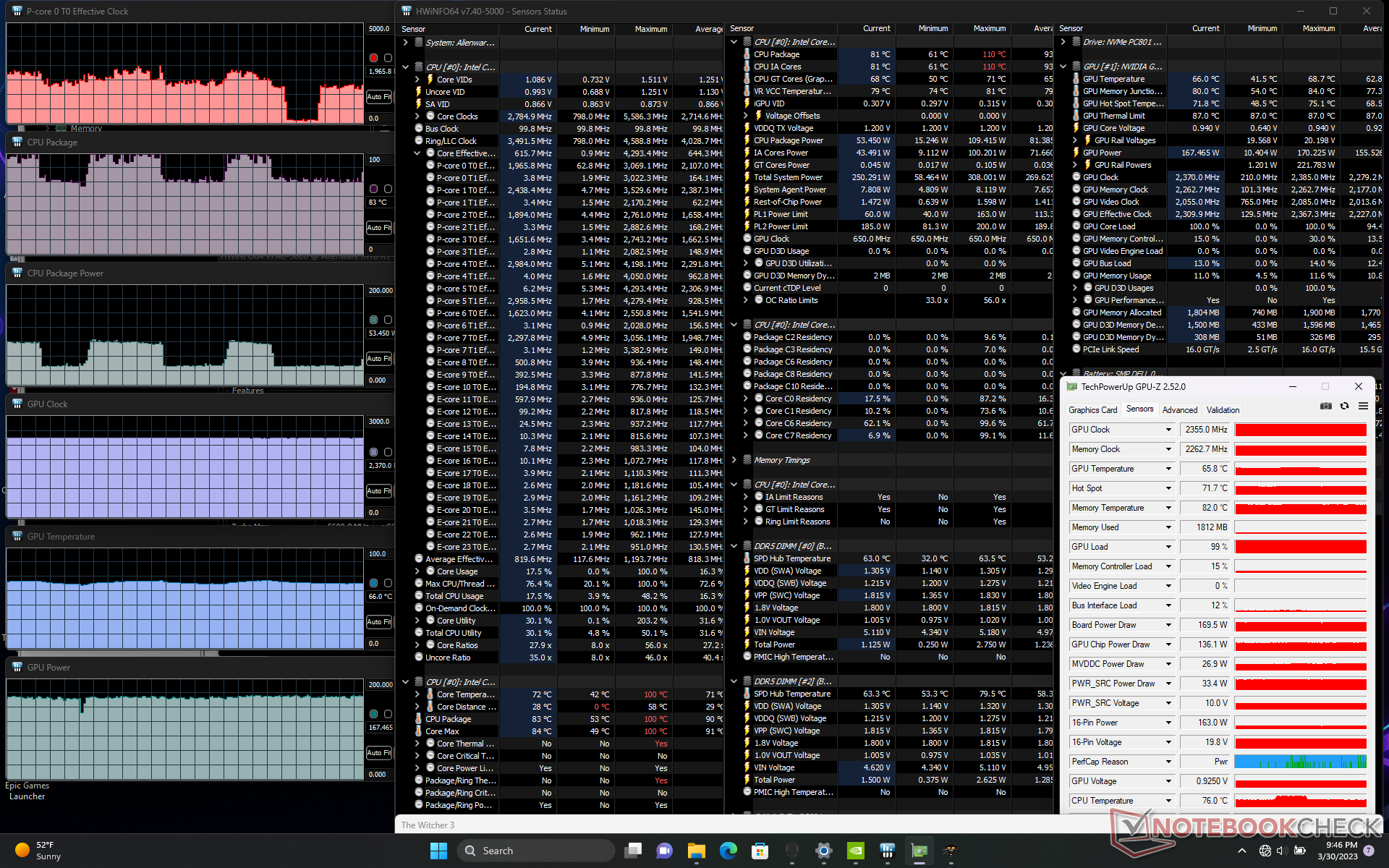Click the P-core 0 T0 Effective Clock window icon
Image resolution: width=1389 pixels, height=868 pixels.
[17, 11]
